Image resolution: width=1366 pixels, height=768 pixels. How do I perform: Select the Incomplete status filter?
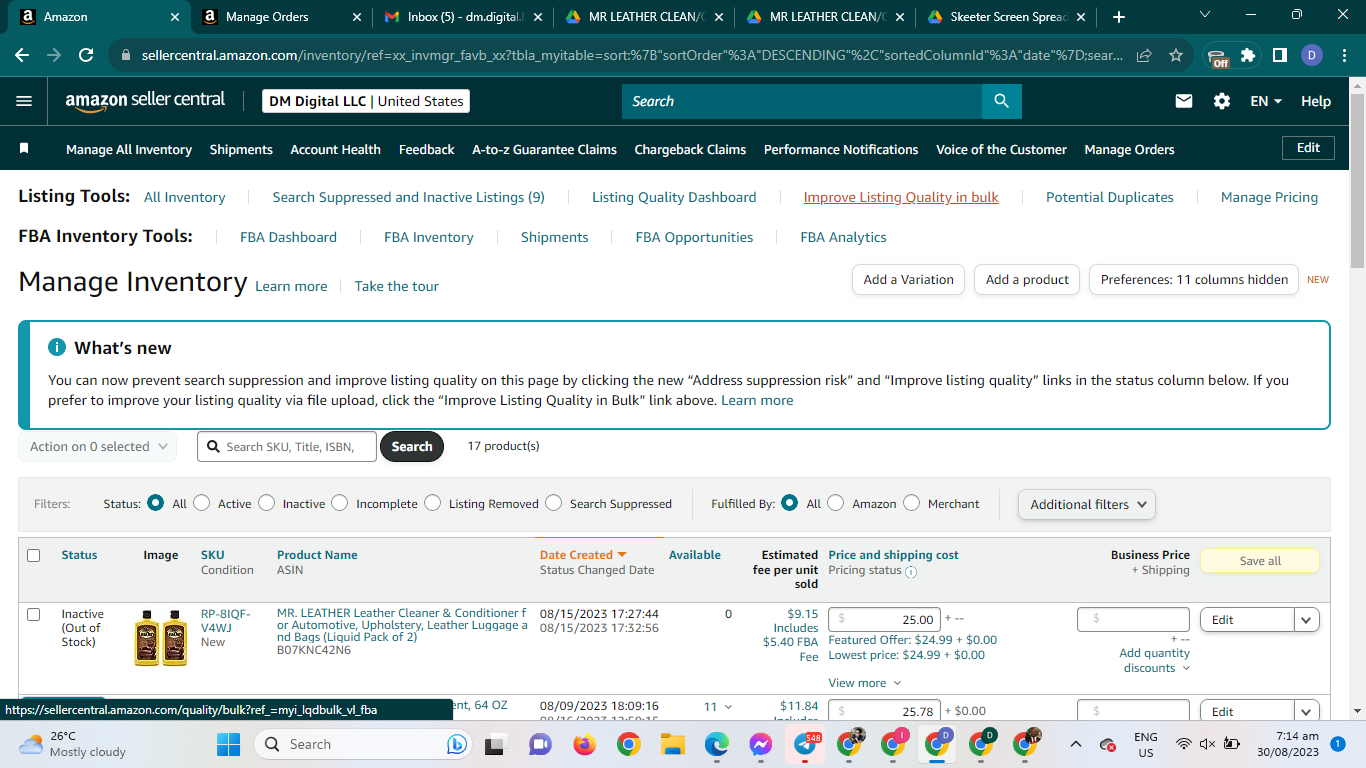340,503
